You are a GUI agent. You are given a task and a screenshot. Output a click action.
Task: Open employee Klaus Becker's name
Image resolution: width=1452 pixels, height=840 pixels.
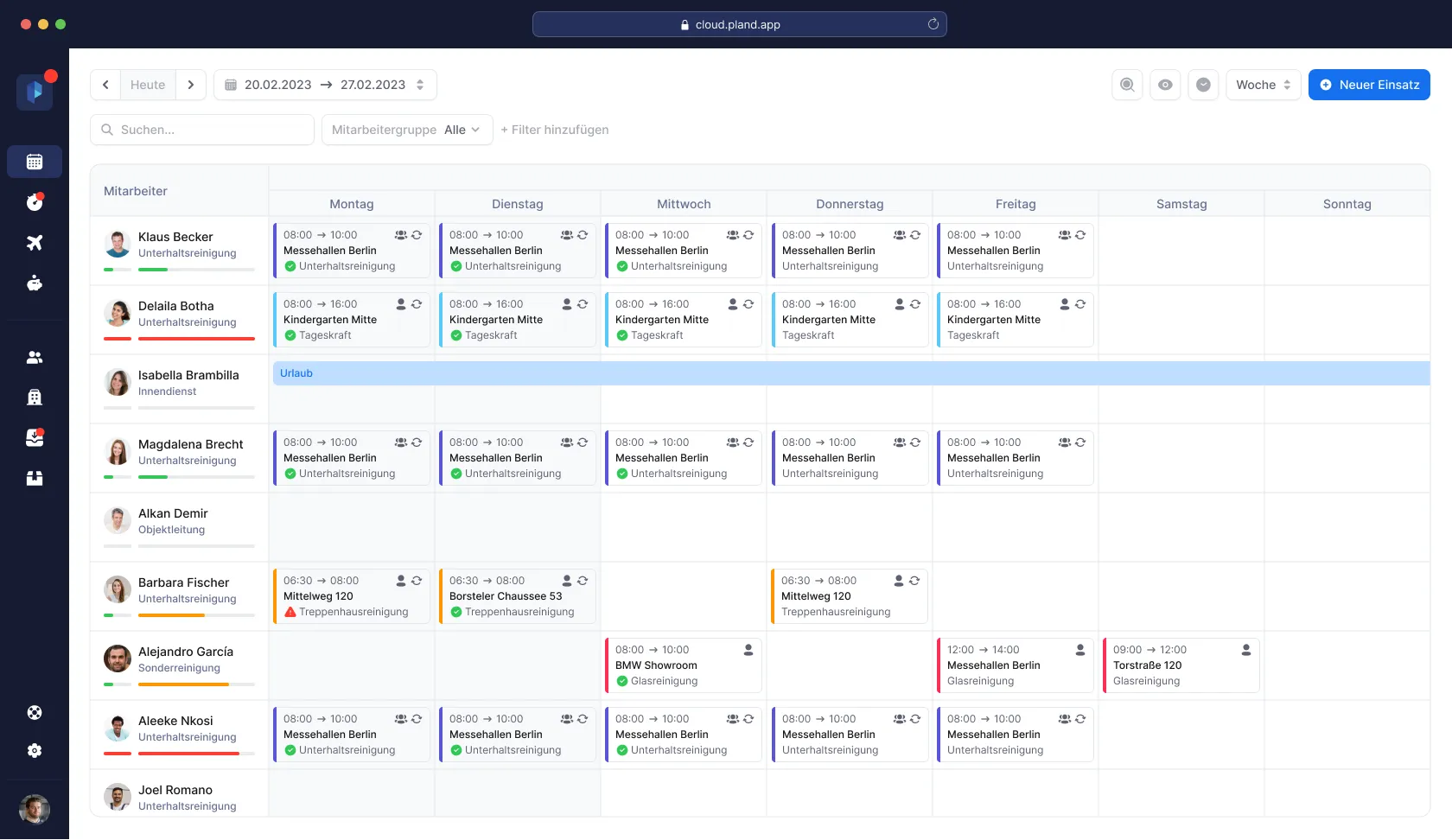(x=175, y=237)
